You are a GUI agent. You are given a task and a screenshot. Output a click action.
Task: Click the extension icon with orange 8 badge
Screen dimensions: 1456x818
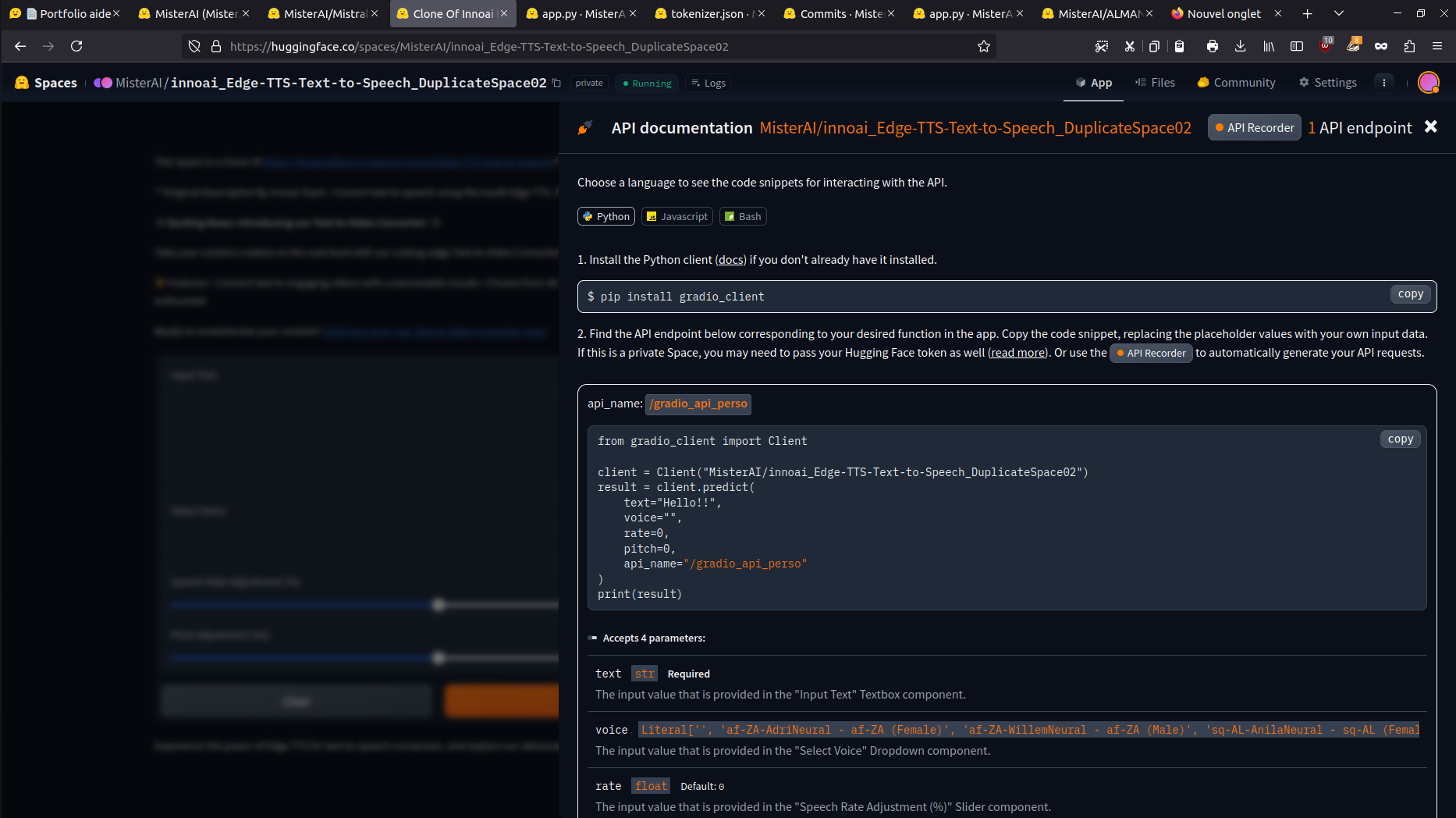pos(1353,46)
